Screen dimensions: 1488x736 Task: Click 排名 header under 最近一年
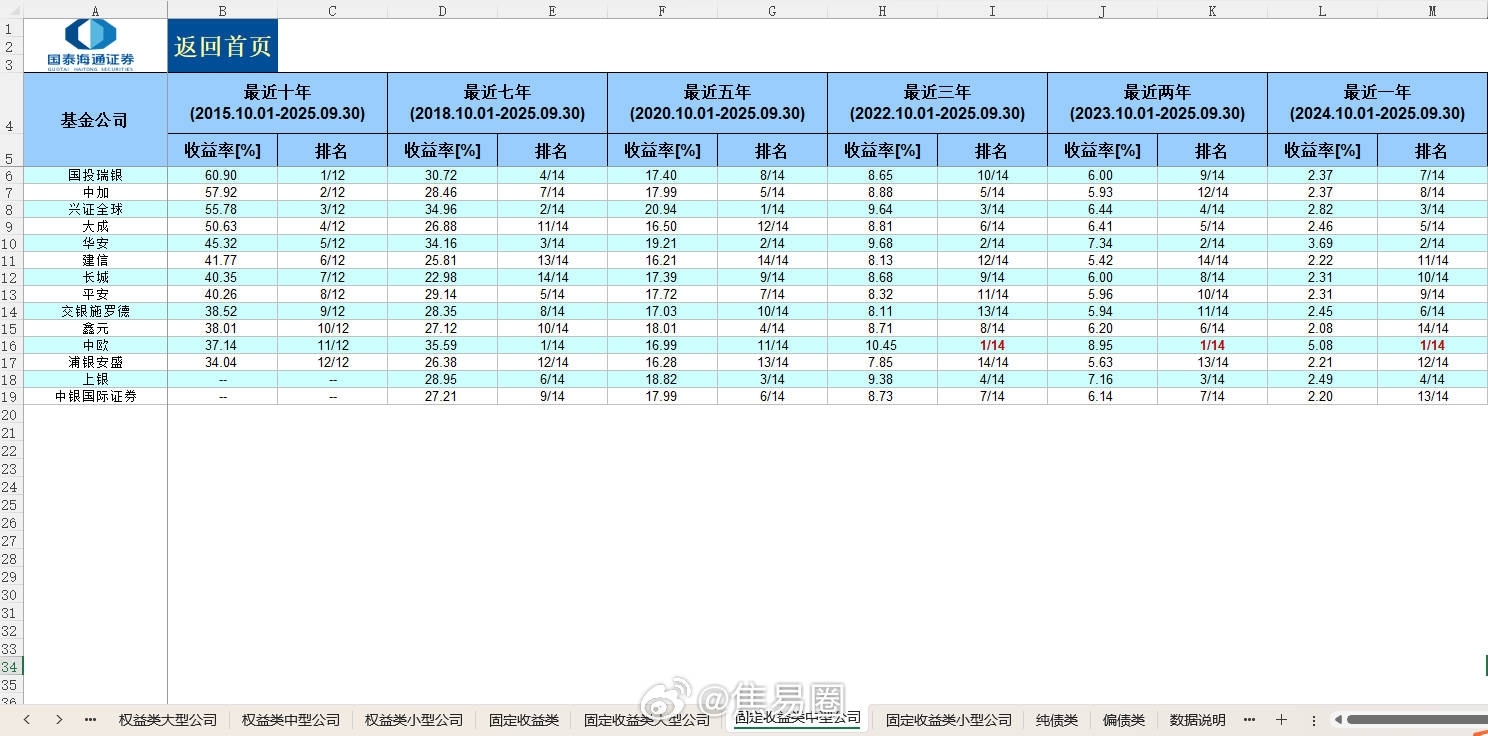tap(1432, 150)
